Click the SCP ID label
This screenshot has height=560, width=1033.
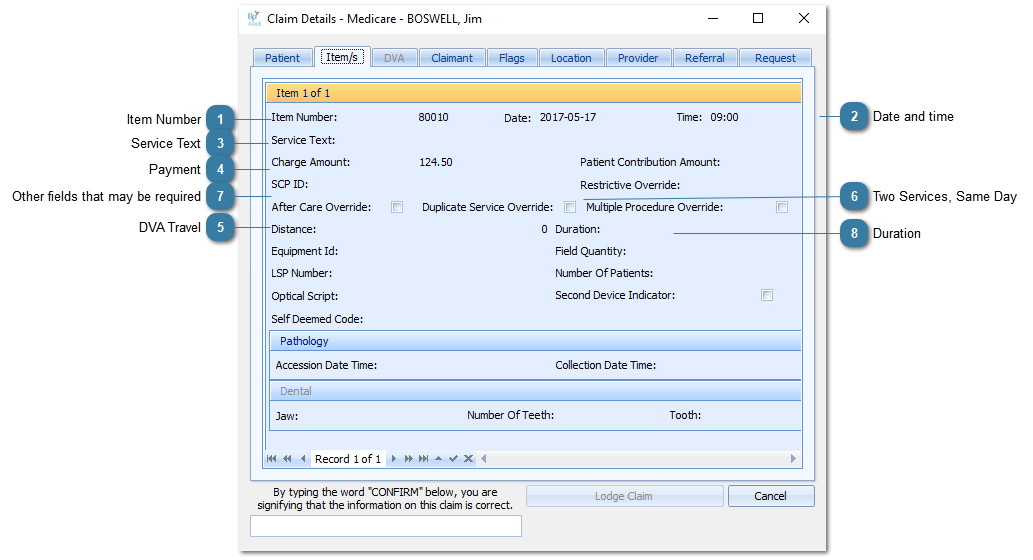coord(290,184)
